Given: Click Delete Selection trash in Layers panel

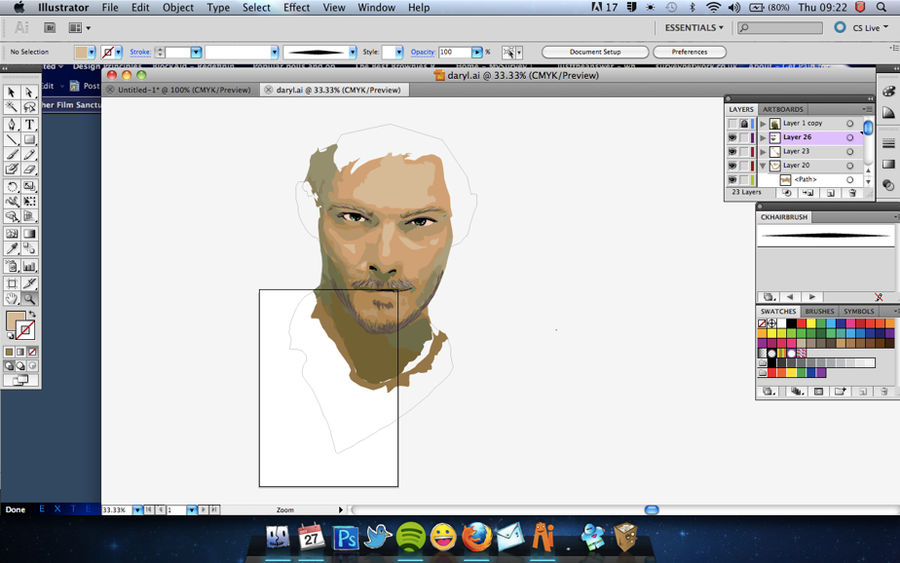Looking at the screenshot, I should pyautogui.click(x=852, y=193).
